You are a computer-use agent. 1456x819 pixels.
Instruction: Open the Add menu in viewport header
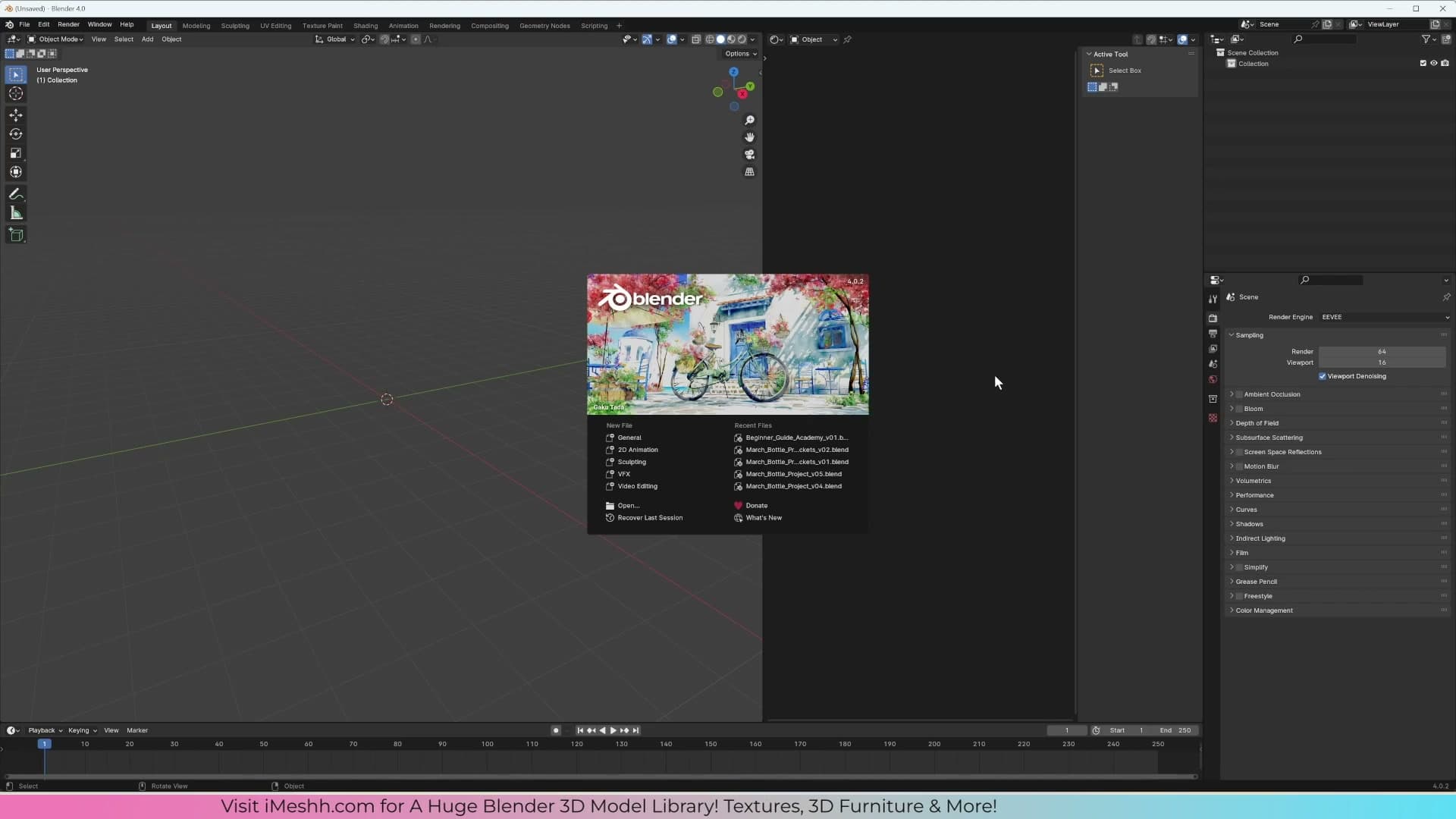(x=147, y=39)
